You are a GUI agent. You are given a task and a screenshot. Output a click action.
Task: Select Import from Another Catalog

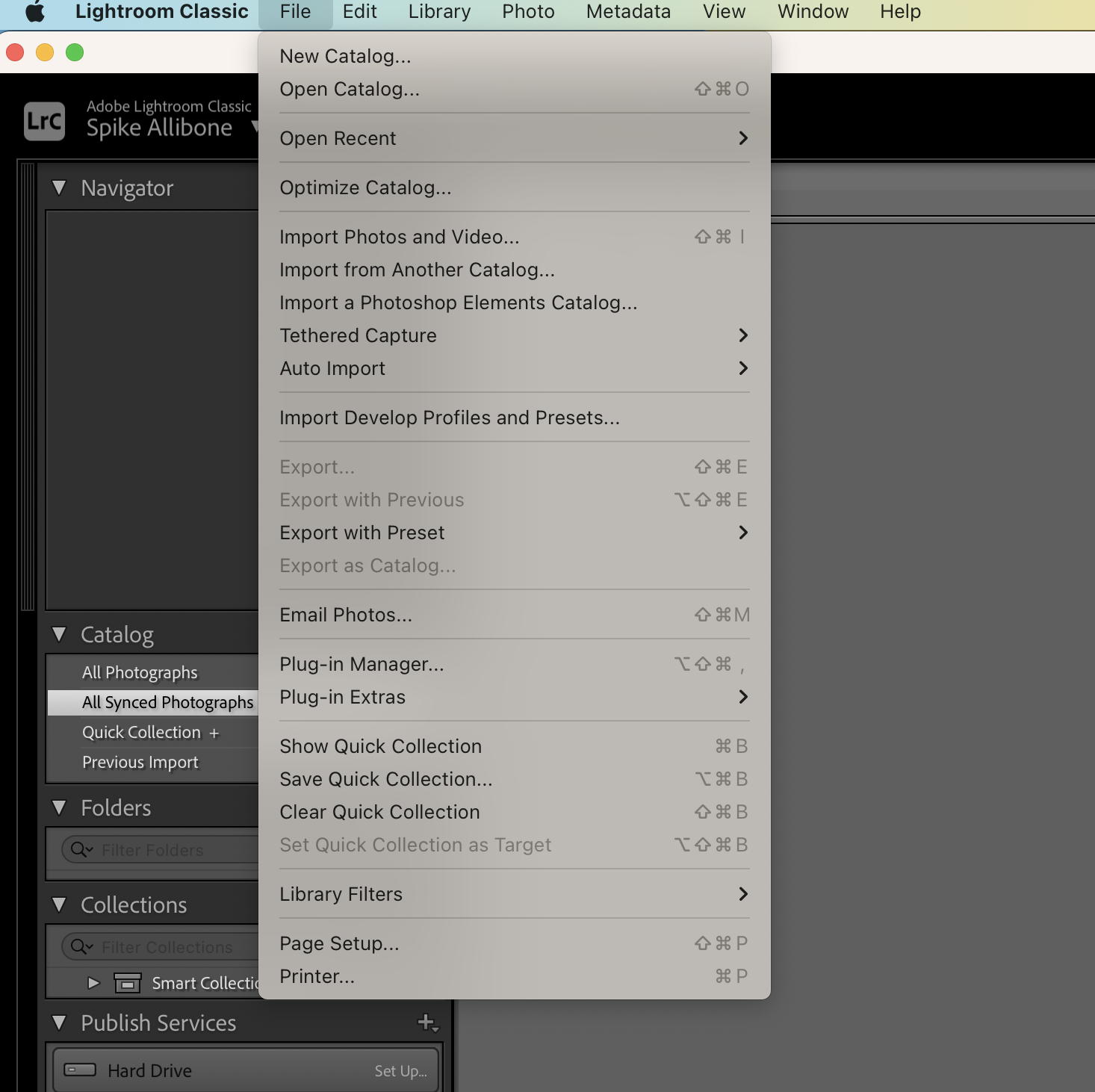515,270
